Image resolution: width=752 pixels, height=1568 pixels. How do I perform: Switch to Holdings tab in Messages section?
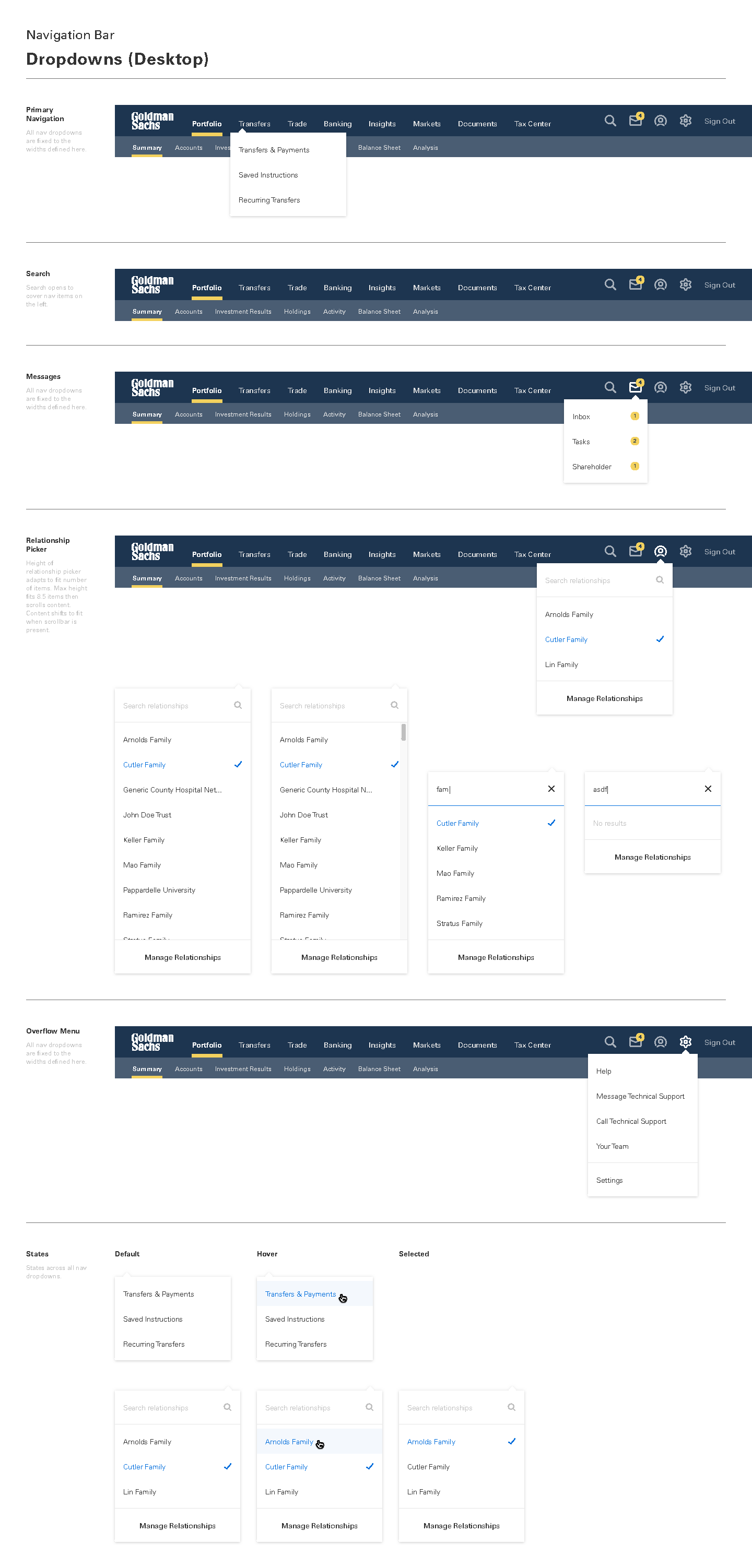[297, 414]
